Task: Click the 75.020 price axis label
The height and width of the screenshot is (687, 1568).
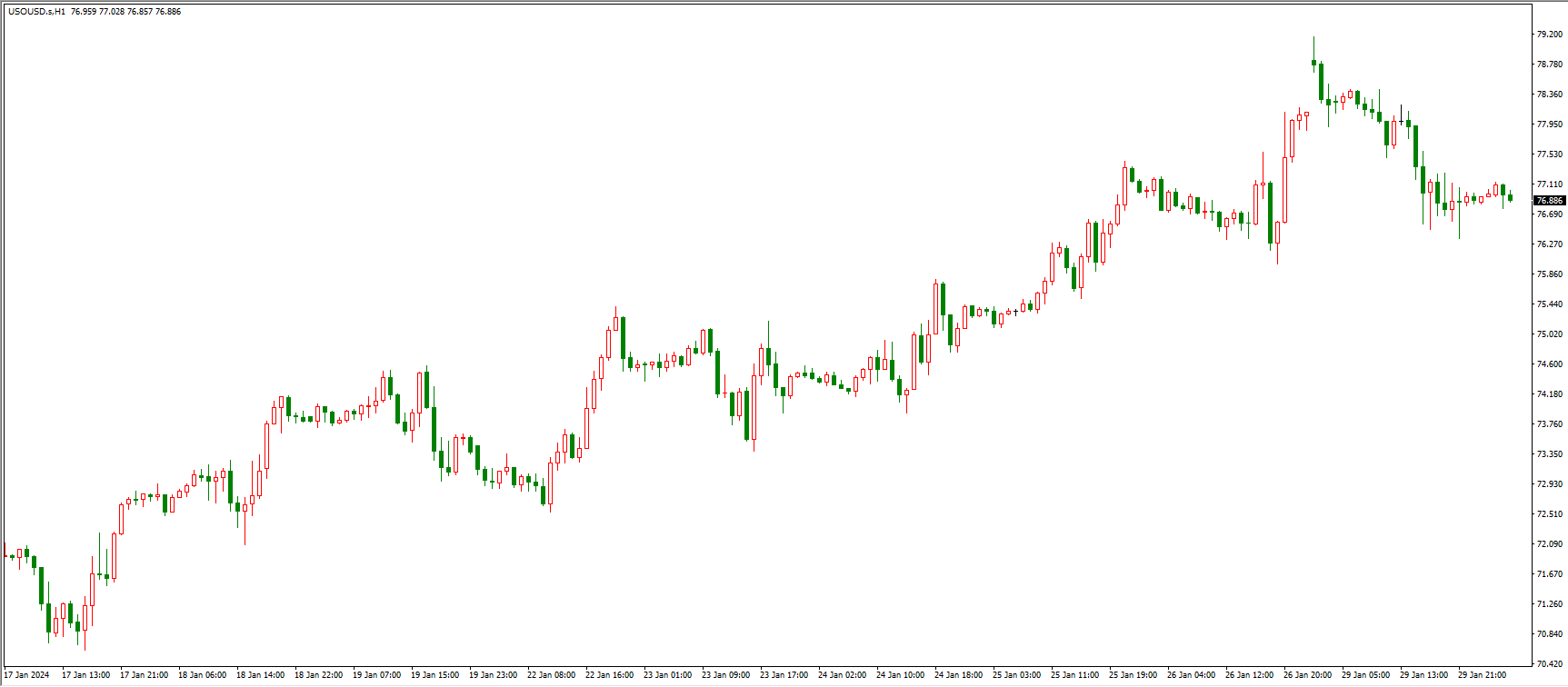Action: point(1550,334)
